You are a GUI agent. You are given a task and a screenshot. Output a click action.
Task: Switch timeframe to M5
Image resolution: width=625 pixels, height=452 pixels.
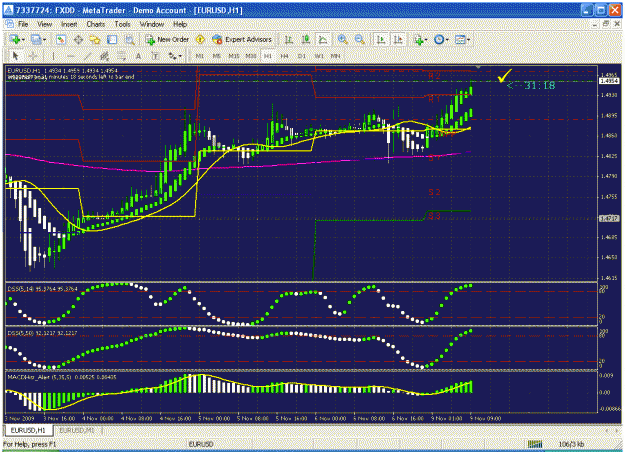(x=216, y=56)
